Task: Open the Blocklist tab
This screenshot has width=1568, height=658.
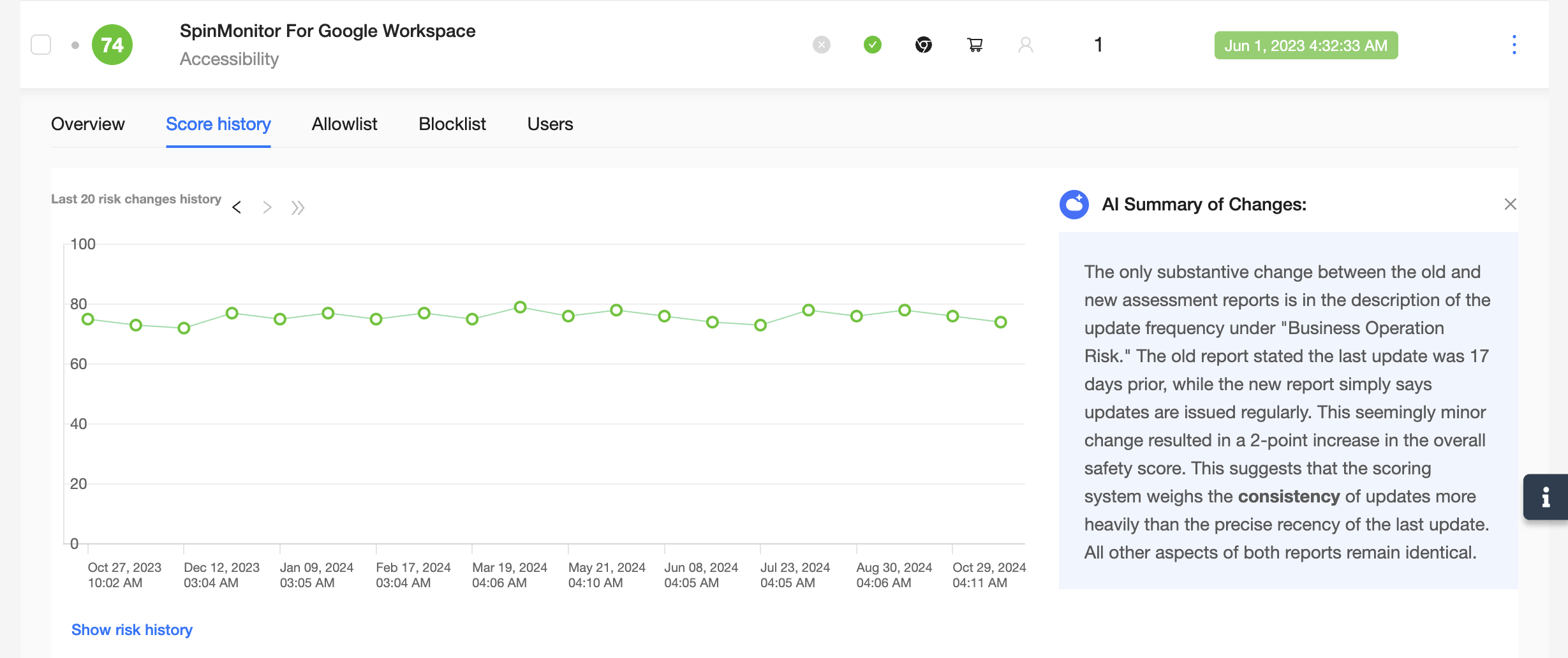Action: (x=452, y=124)
